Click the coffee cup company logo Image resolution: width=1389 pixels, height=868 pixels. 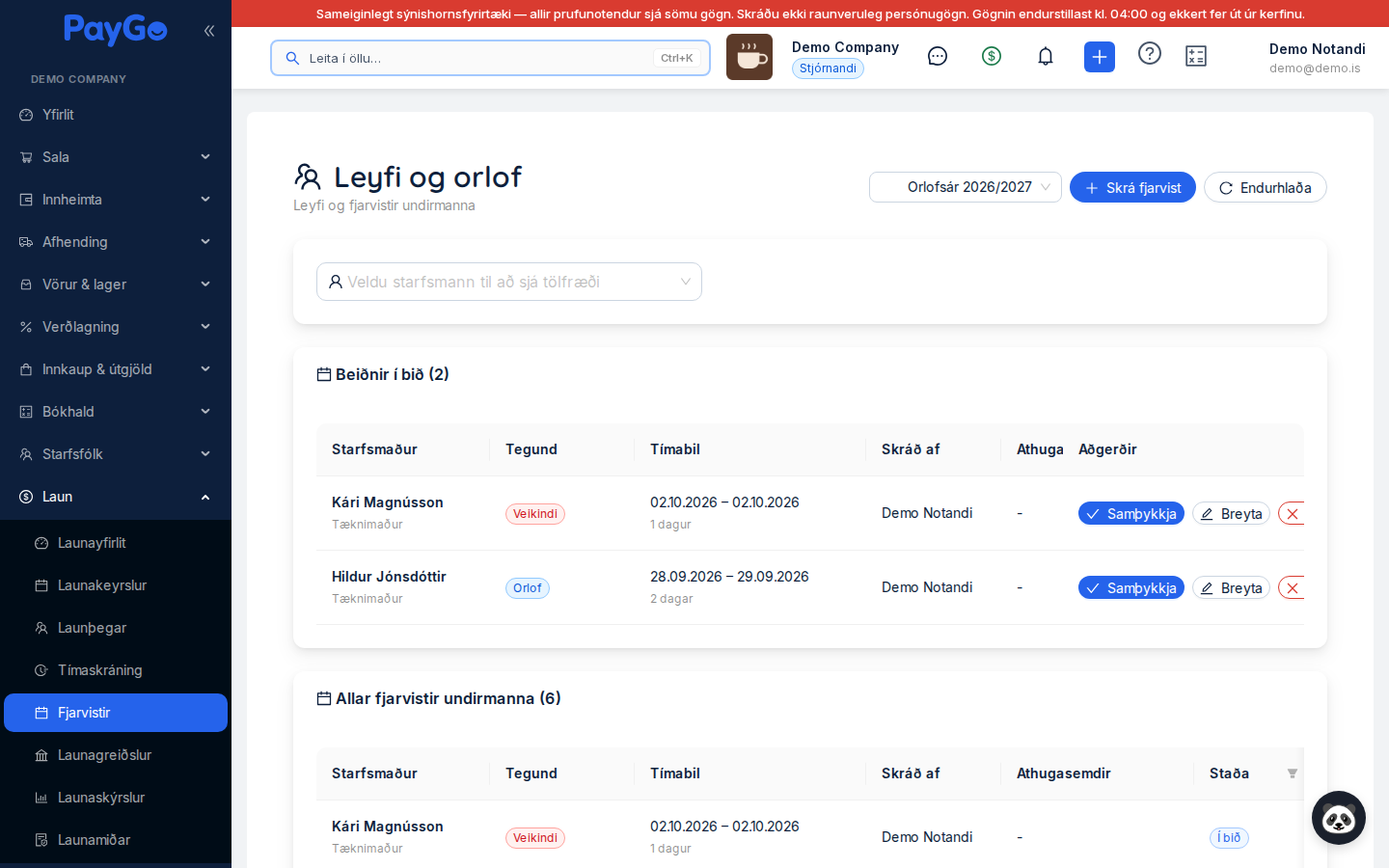point(749,57)
